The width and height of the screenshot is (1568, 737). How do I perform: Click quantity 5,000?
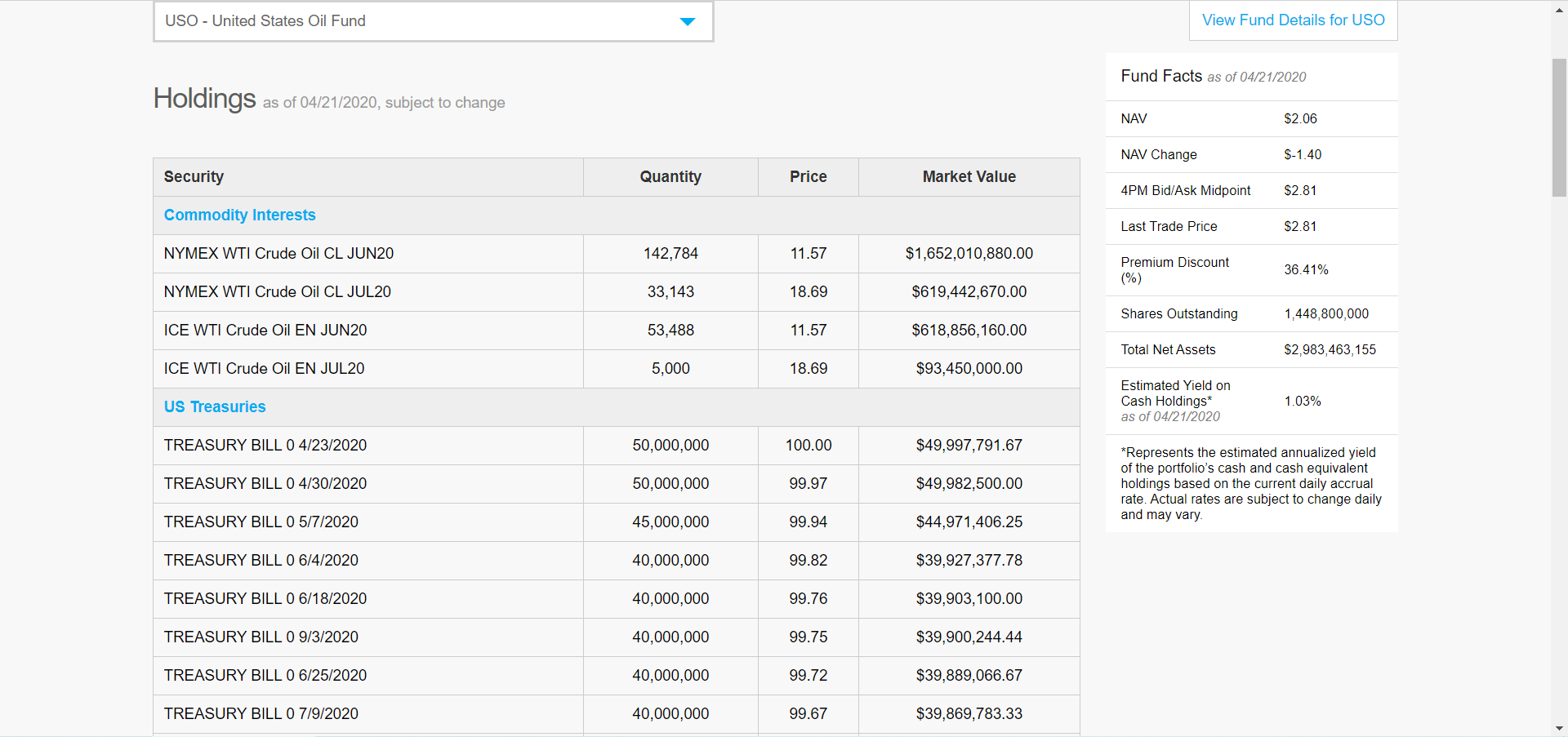click(670, 369)
